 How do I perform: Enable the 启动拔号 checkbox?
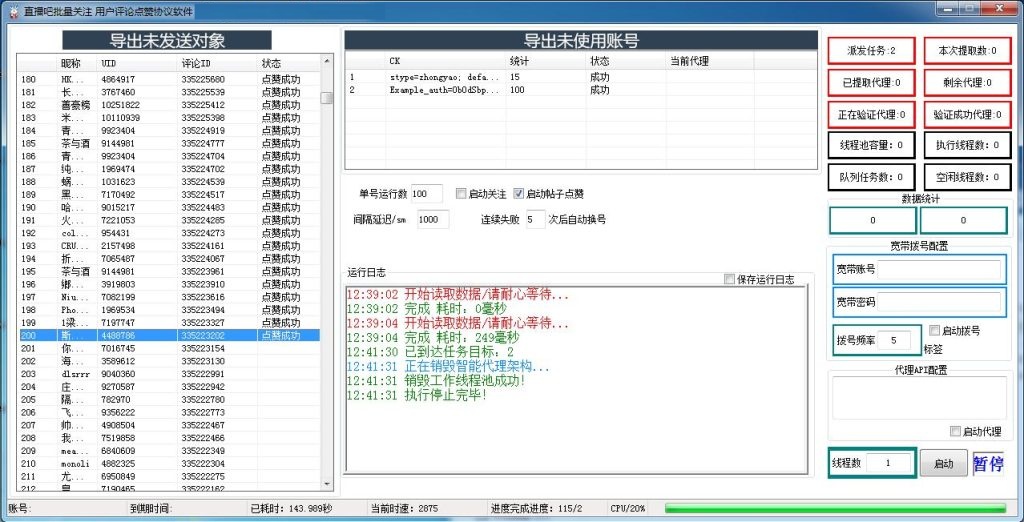934,330
